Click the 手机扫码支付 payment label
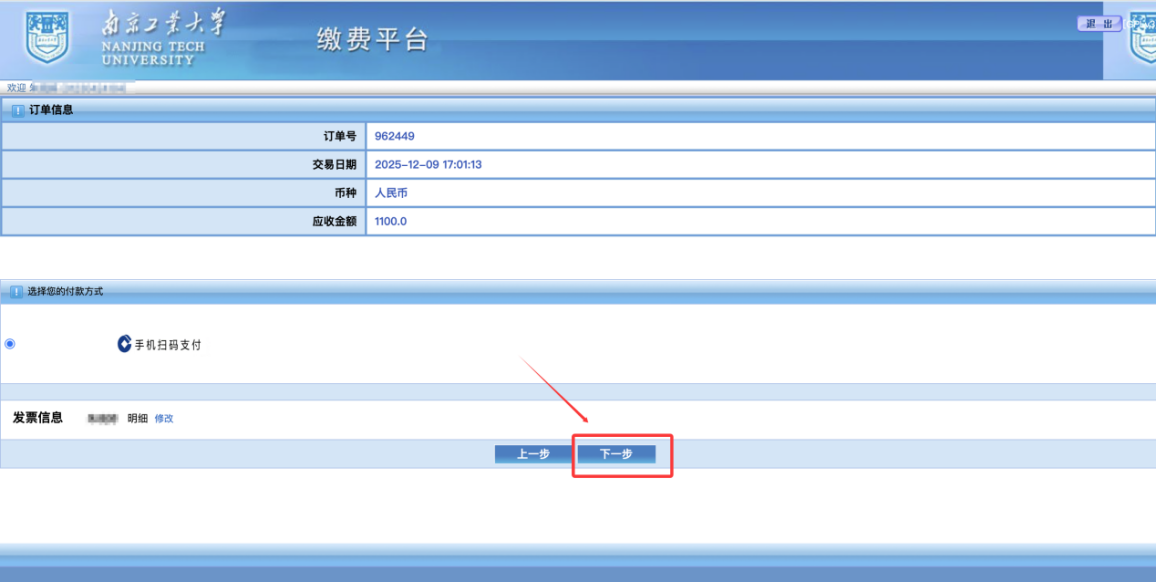 pos(168,345)
